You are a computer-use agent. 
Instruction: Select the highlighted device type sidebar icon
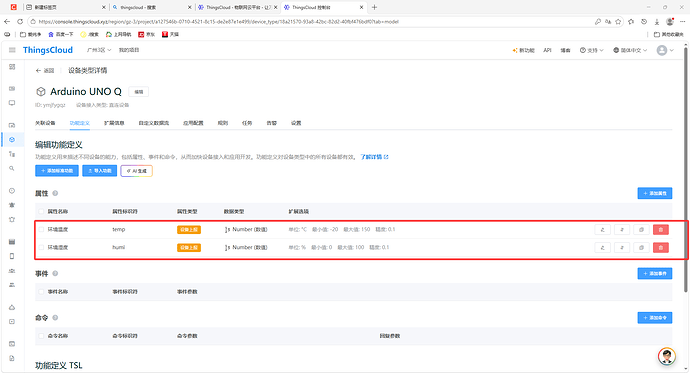tap(12, 139)
